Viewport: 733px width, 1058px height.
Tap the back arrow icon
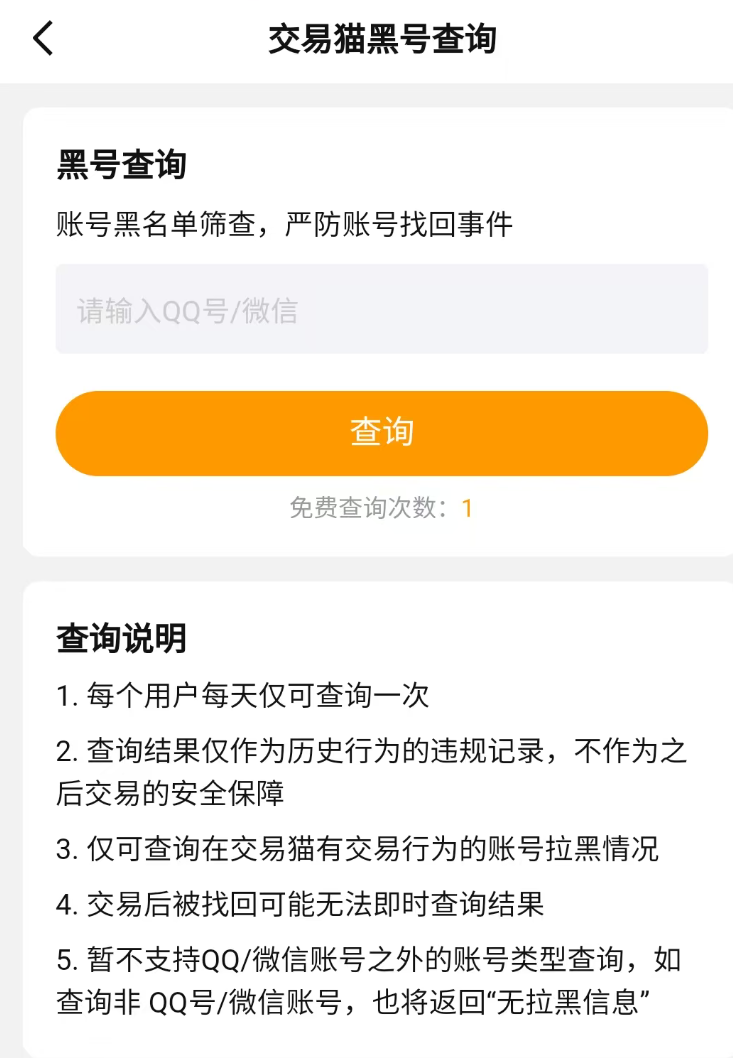coord(43,39)
